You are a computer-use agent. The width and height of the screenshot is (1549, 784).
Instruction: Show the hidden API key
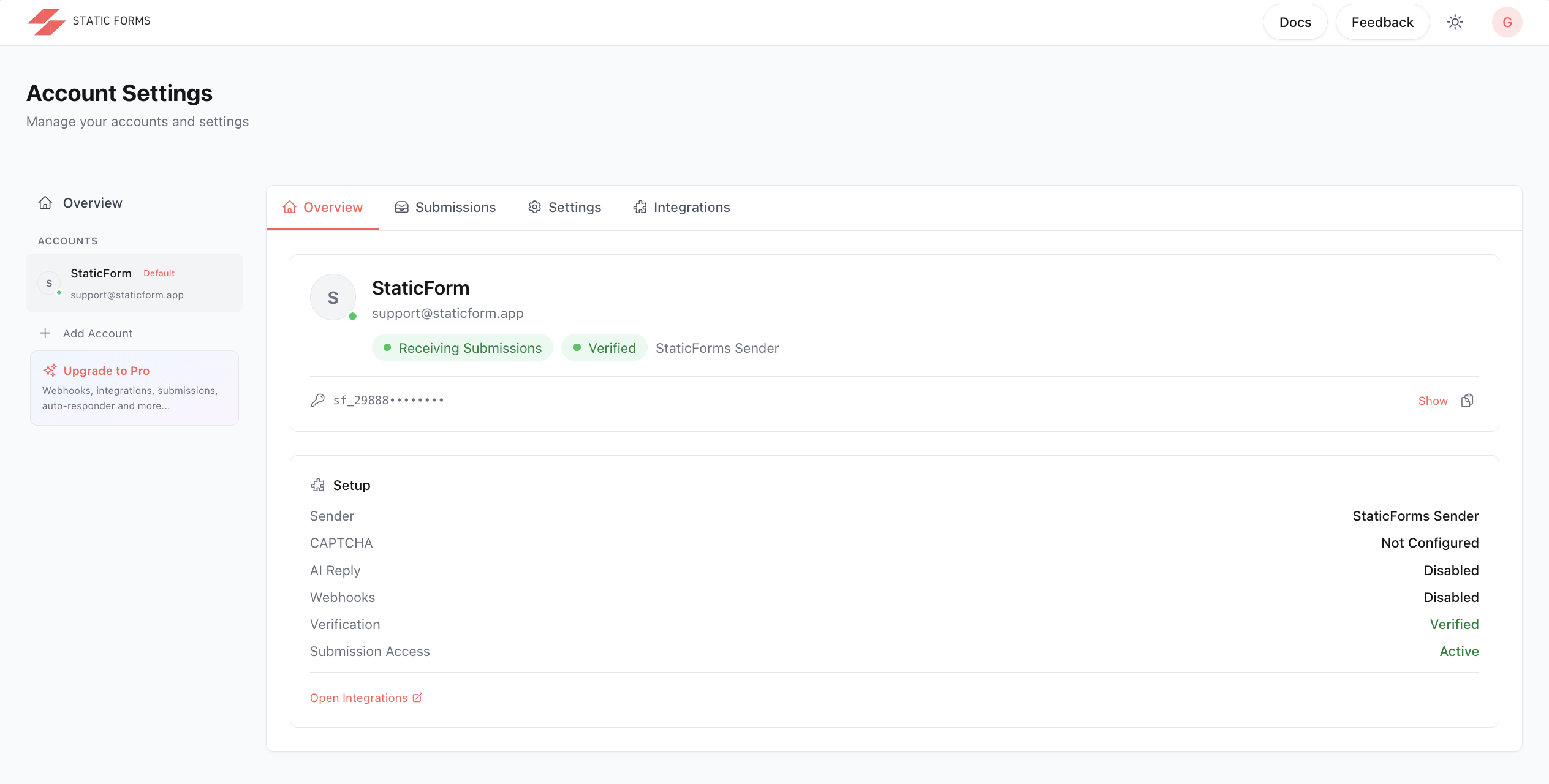point(1433,401)
